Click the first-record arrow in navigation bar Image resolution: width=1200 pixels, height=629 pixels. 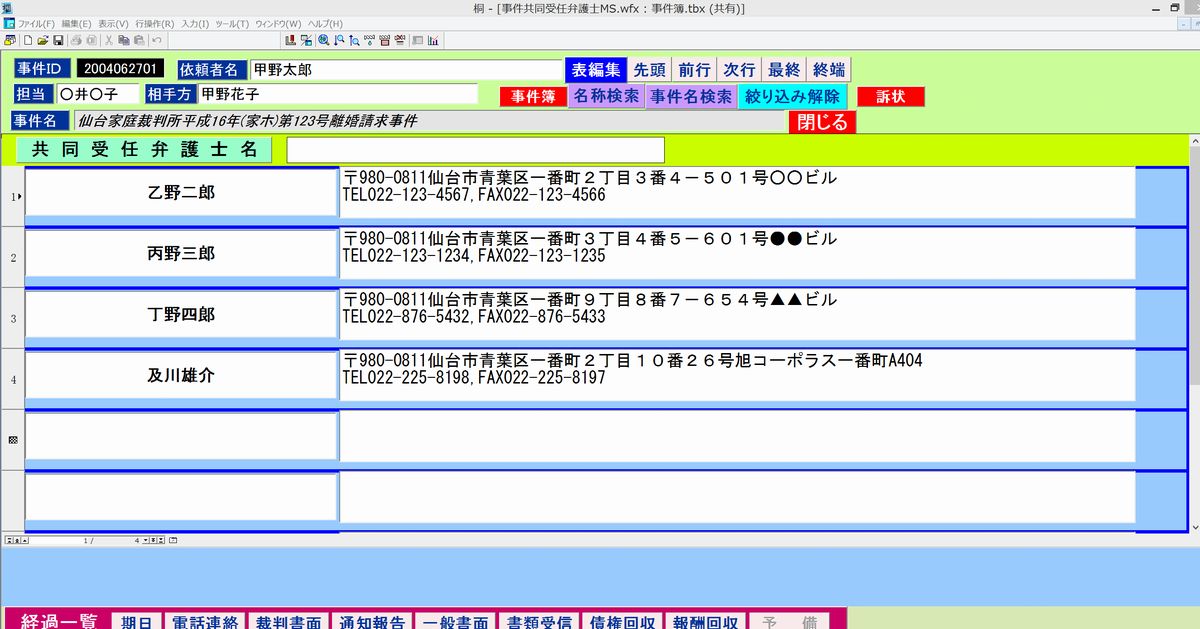coord(9,540)
